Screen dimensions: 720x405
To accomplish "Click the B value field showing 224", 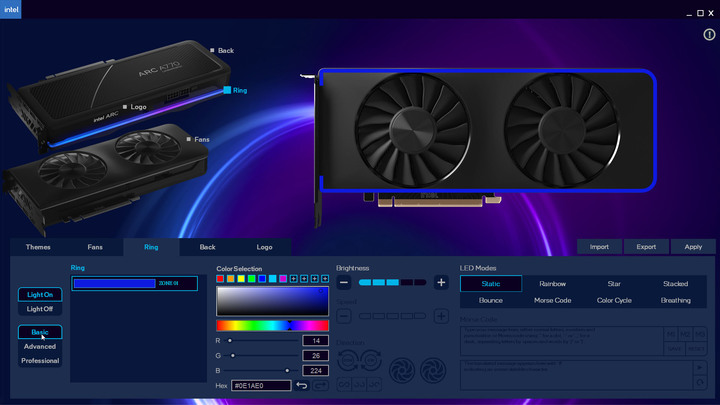I will [x=315, y=370].
